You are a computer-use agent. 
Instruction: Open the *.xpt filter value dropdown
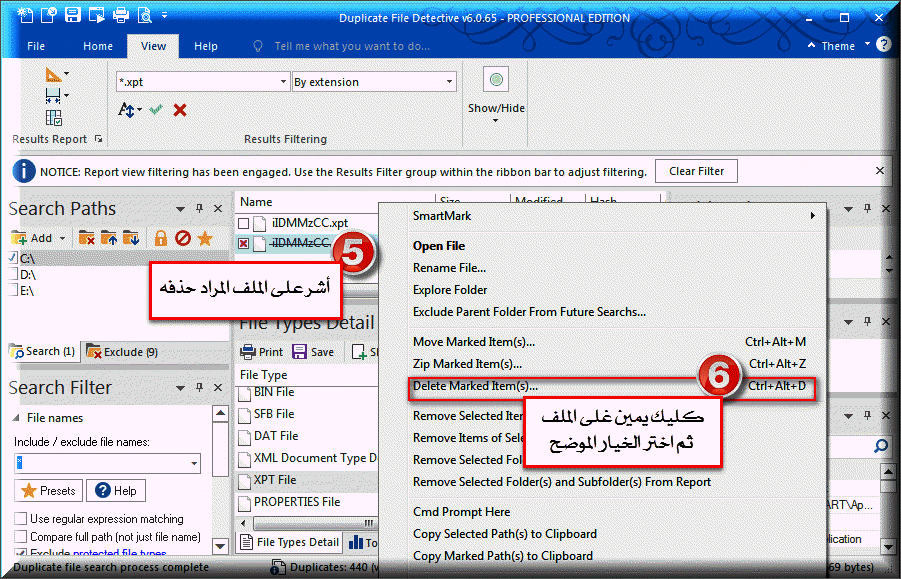pos(283,82)
